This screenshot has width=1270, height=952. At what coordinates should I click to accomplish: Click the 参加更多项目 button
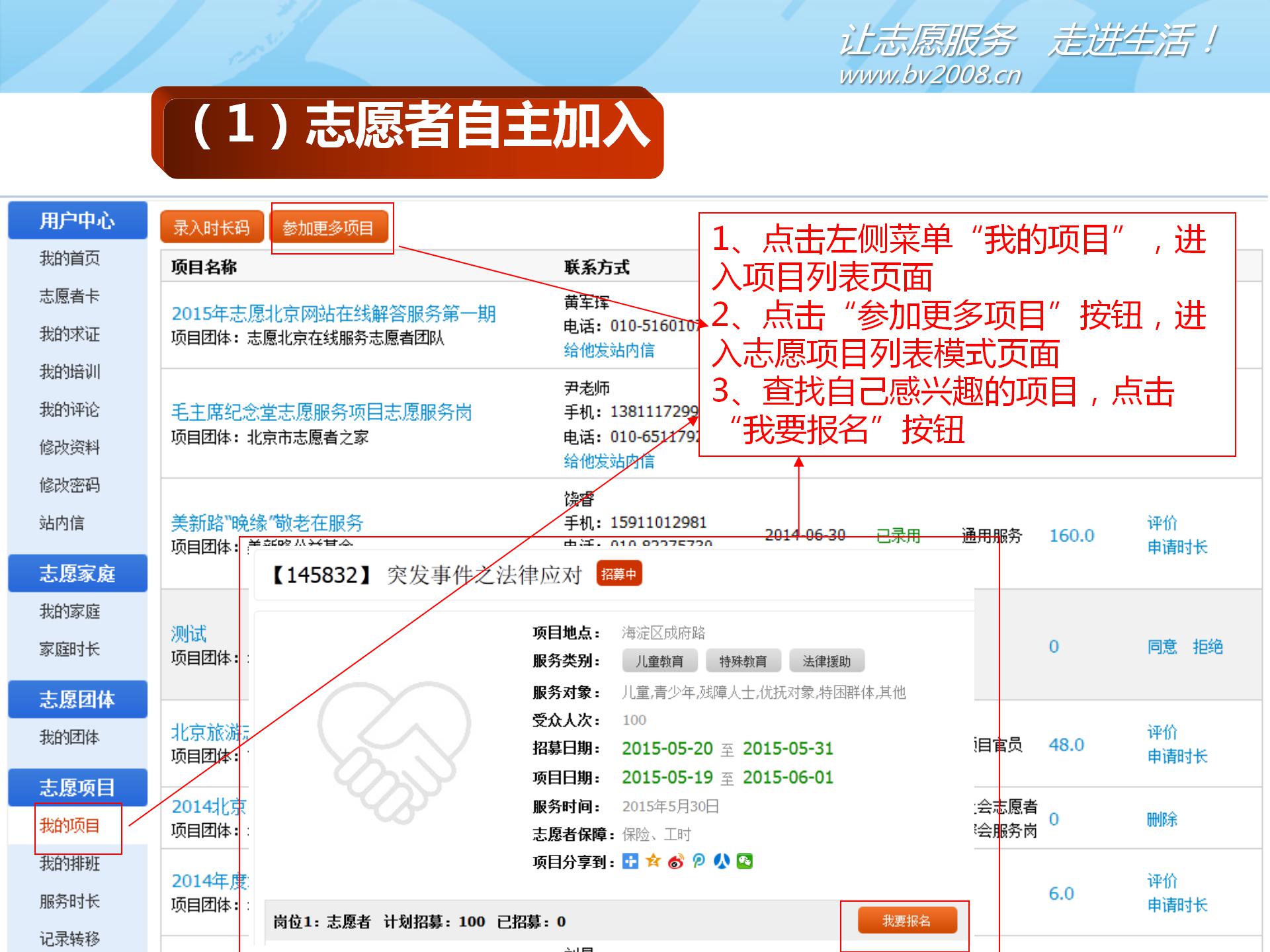tap(328, 228)
